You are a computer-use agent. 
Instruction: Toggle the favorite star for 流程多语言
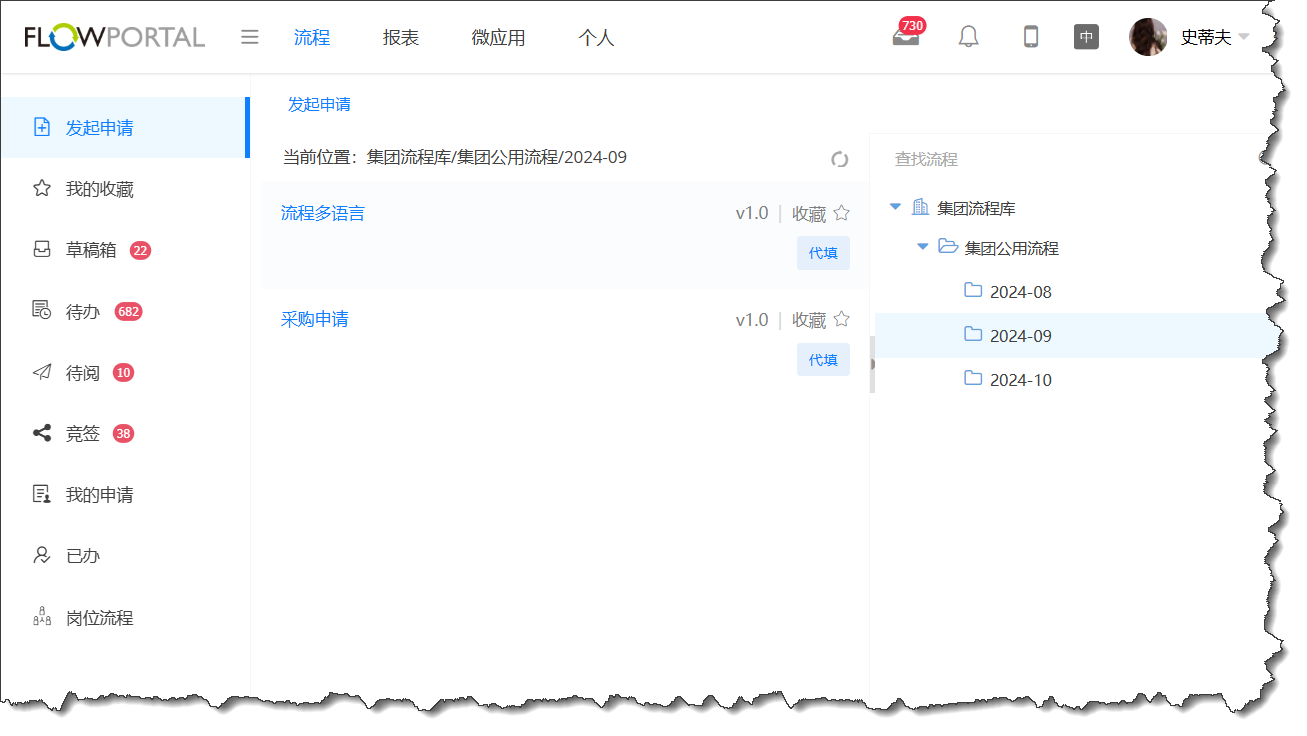click(x=841, y=212)
